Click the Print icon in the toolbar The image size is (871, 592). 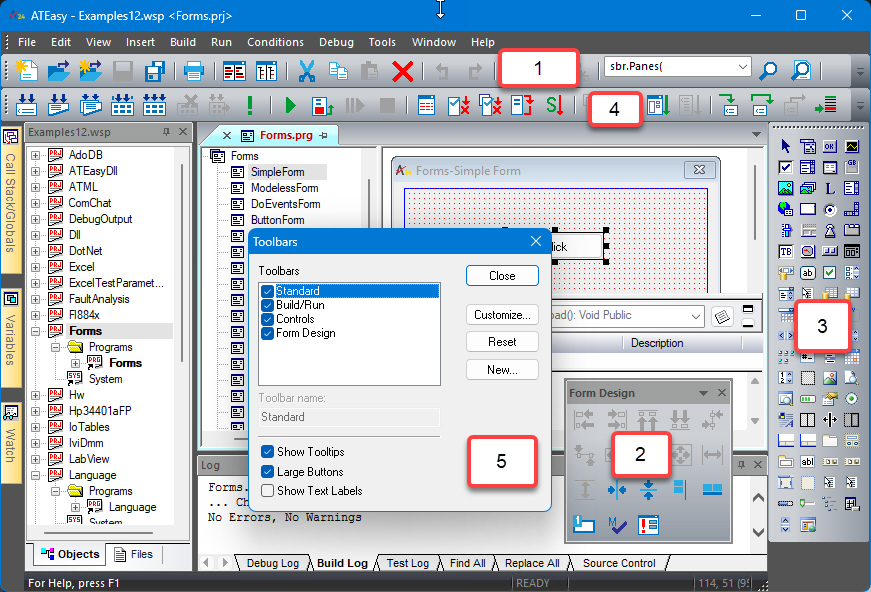pos(194,70)
